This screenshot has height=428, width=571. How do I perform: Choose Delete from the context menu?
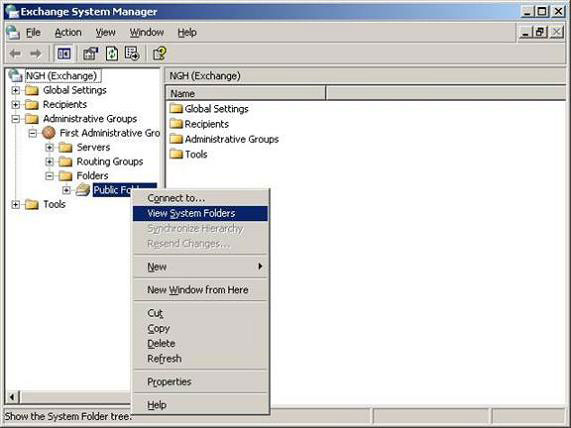[200, 343]
